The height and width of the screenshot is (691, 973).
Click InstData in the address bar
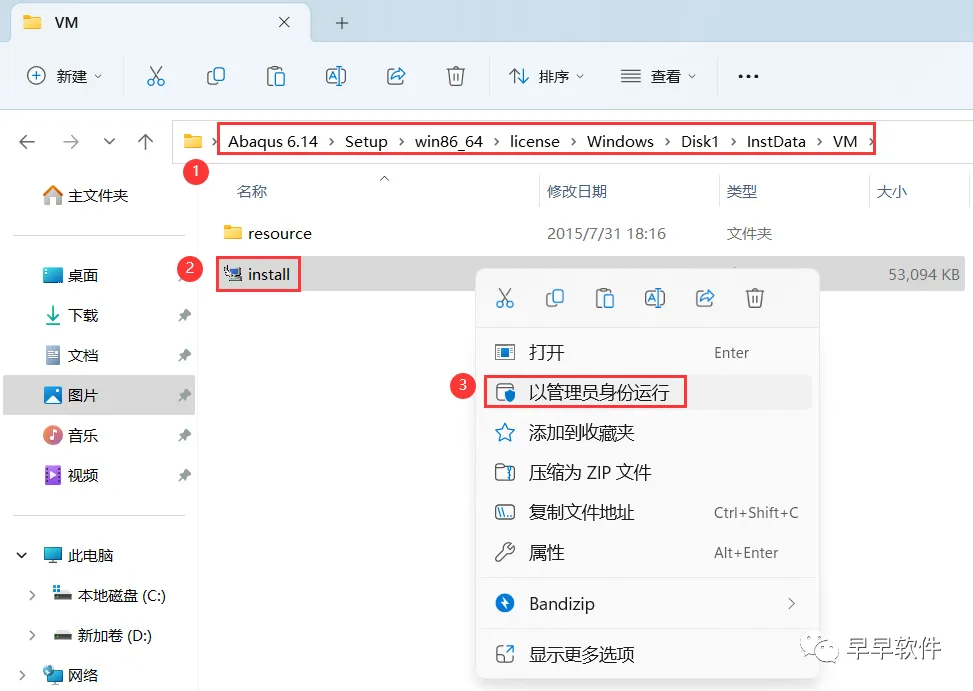(776, 142)
